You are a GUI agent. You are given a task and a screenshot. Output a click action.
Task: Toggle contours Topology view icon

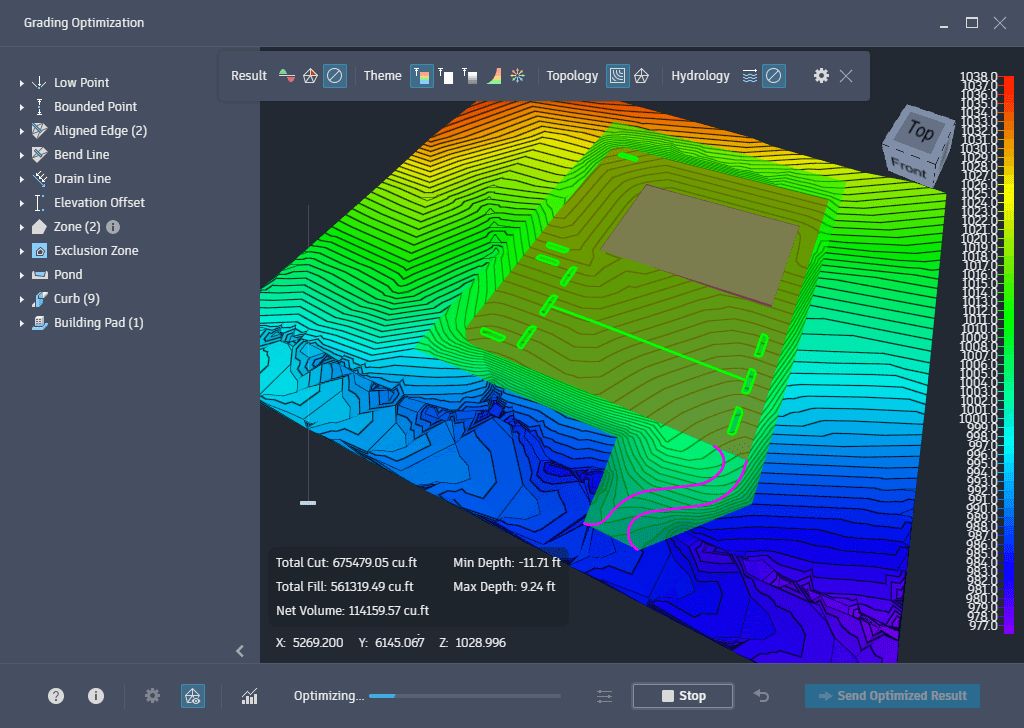coord(618,76)
